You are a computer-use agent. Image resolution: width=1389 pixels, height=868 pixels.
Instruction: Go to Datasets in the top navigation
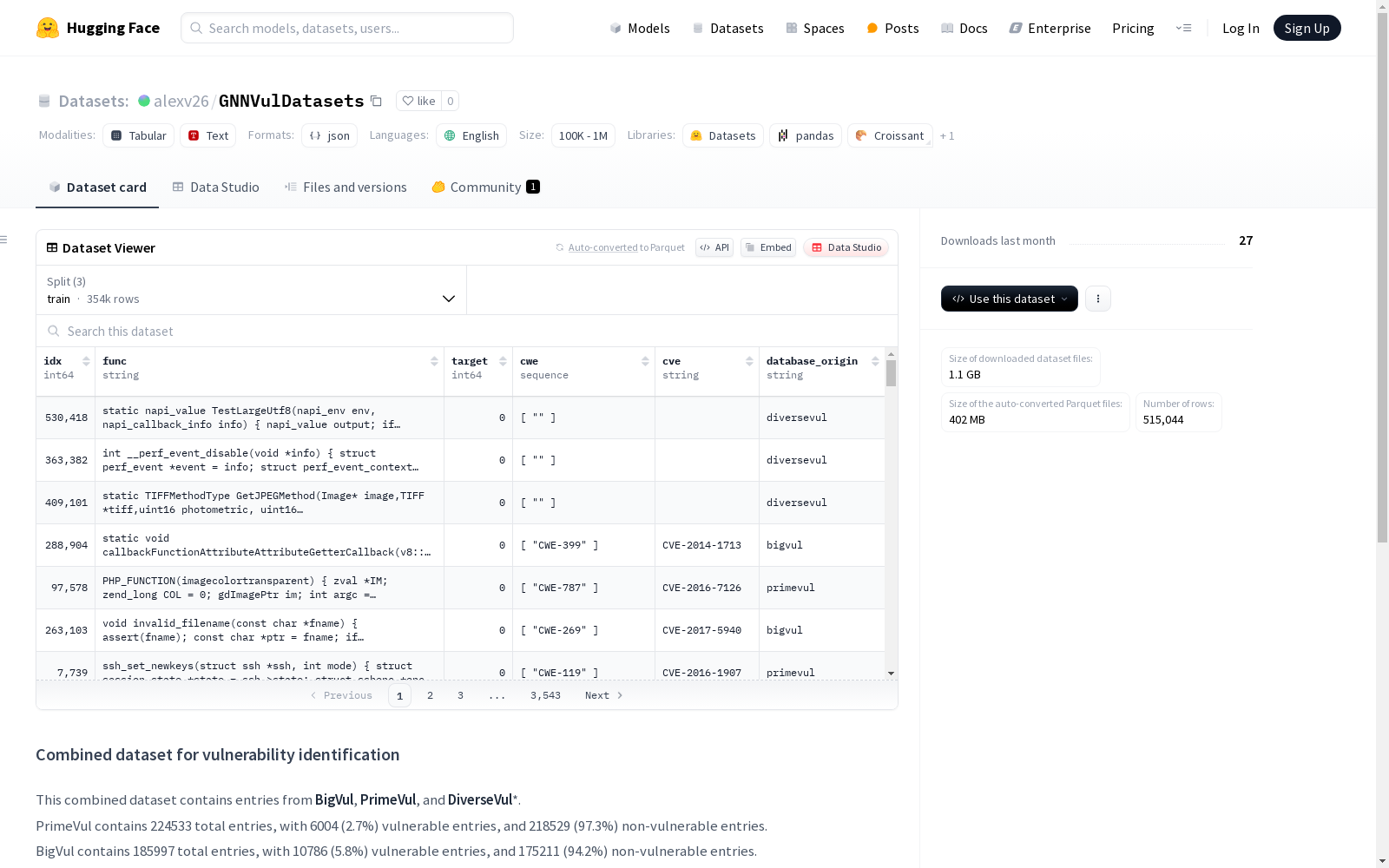727,28
